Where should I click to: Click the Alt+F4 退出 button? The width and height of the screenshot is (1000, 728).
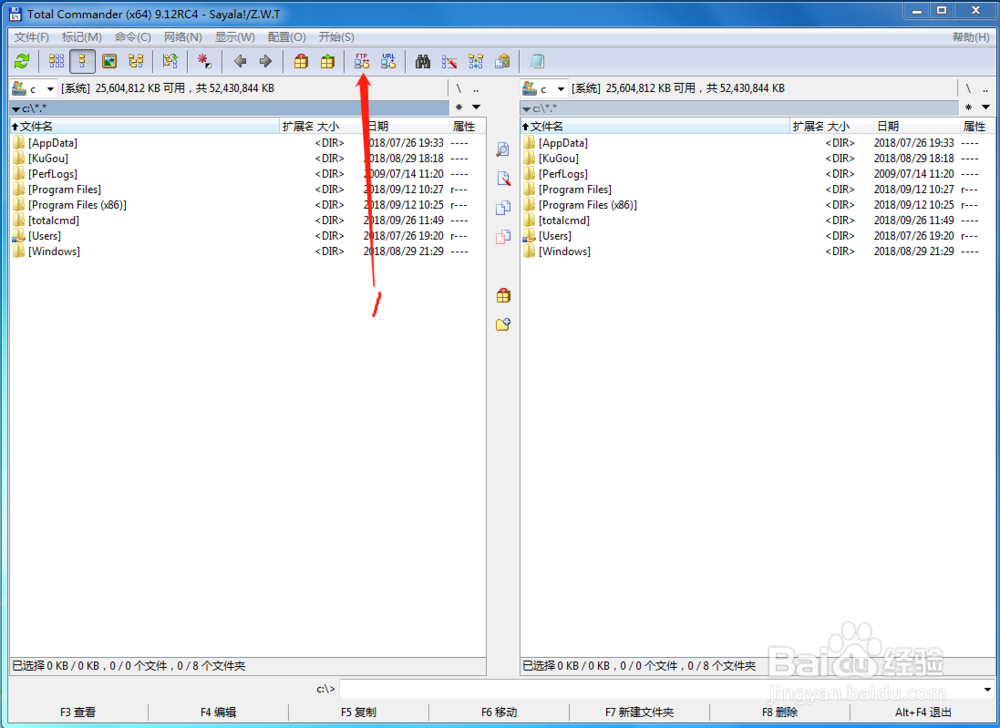[x=922, y=712]
